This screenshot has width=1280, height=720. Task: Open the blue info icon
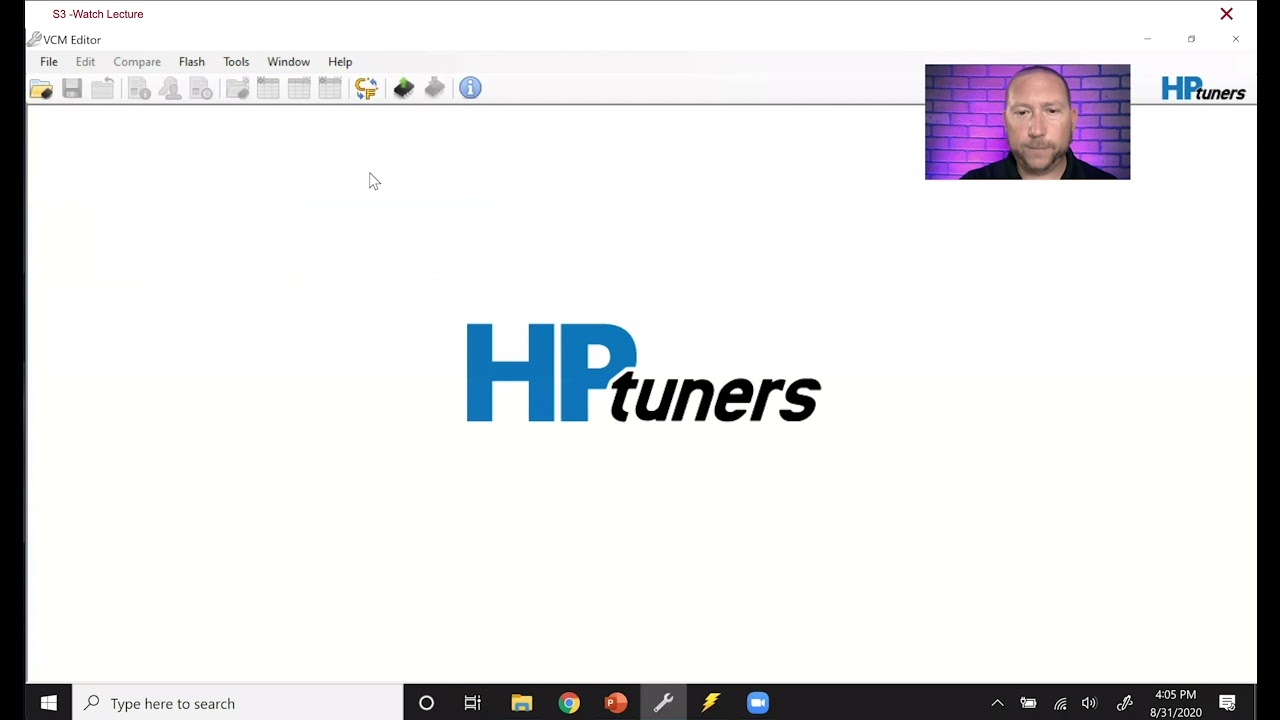(x=470, y=89)
